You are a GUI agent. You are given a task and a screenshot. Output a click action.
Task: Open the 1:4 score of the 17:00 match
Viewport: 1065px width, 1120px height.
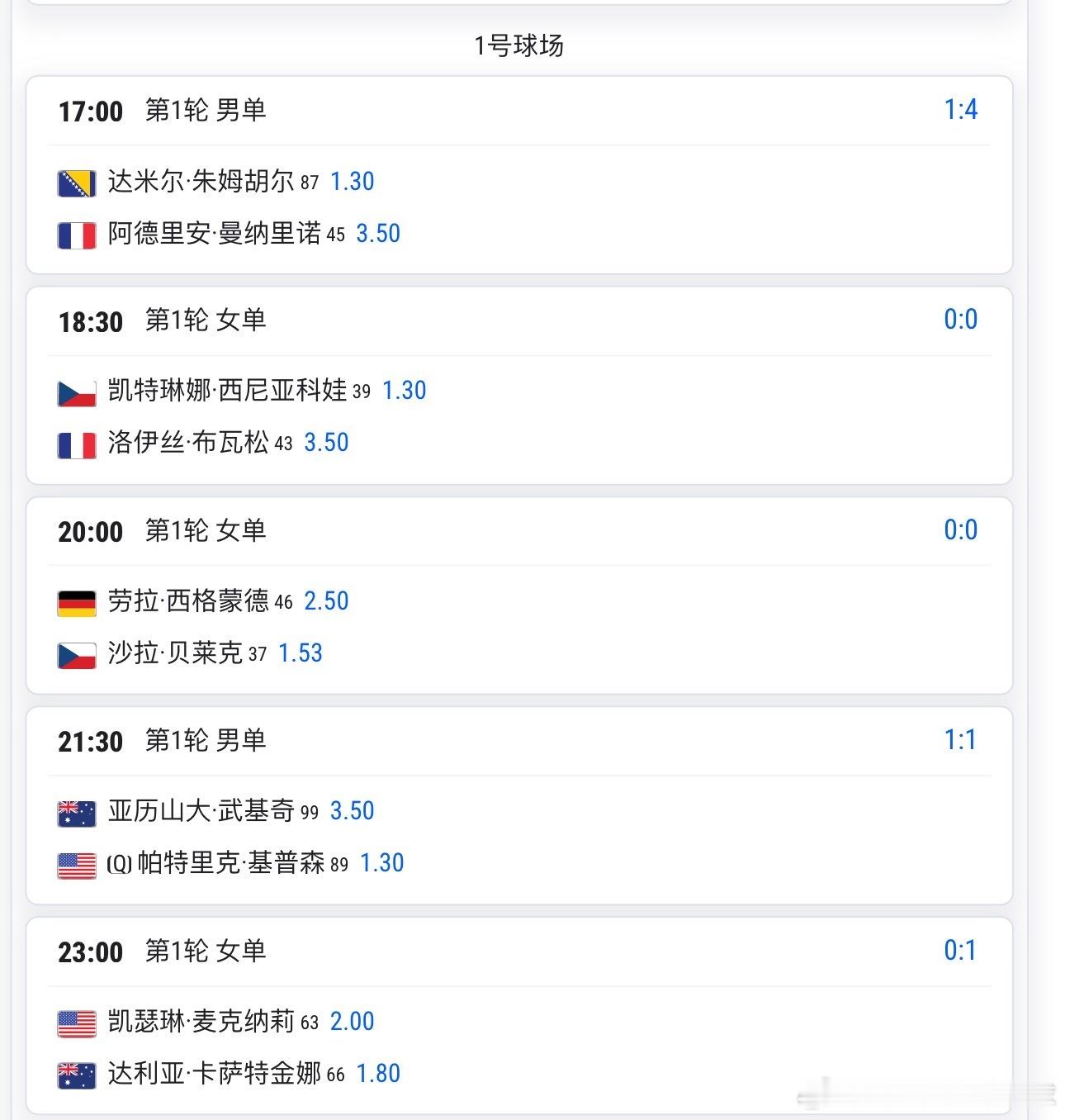tap(961, 110)
